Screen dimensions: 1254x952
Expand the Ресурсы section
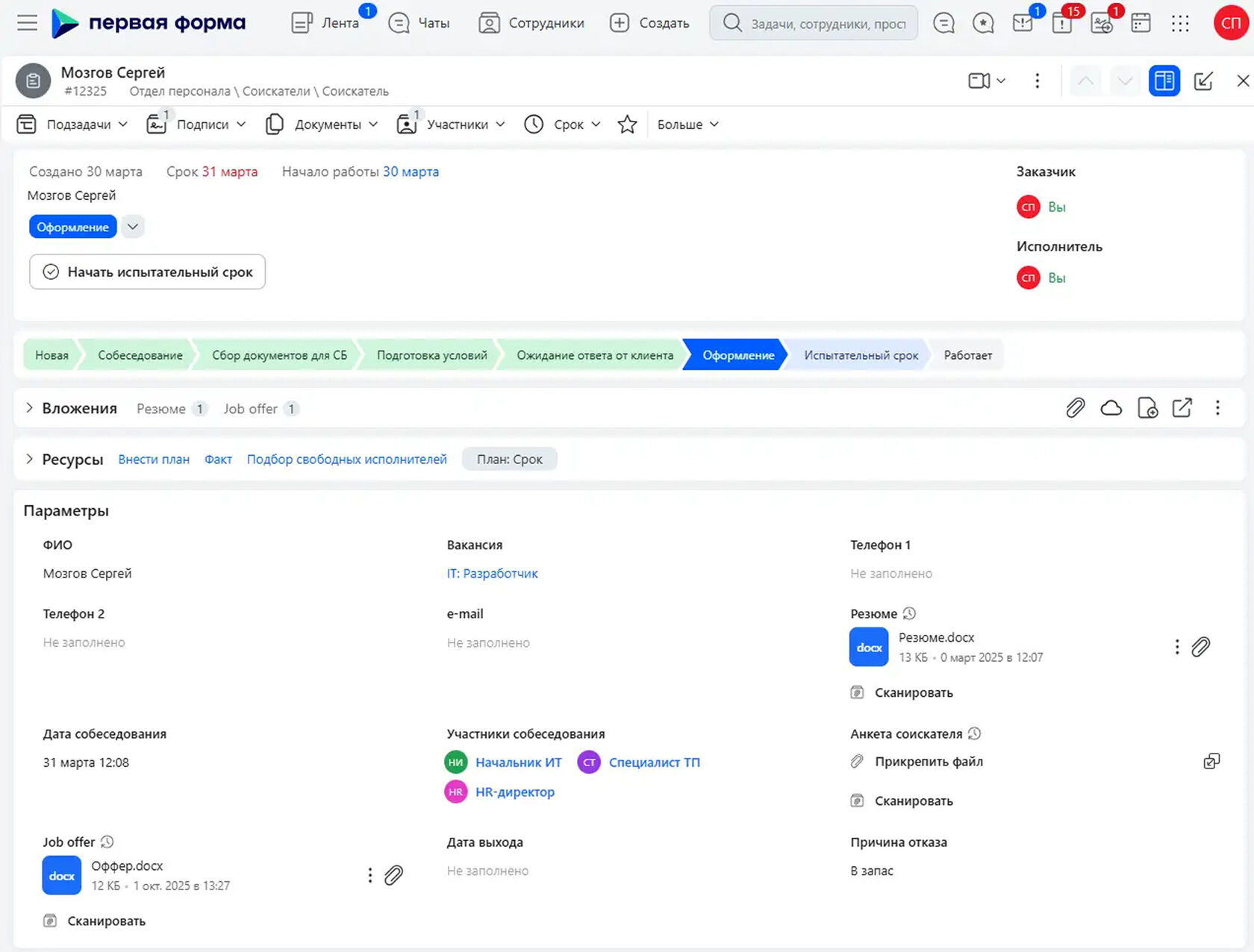(x=29, y=459)
